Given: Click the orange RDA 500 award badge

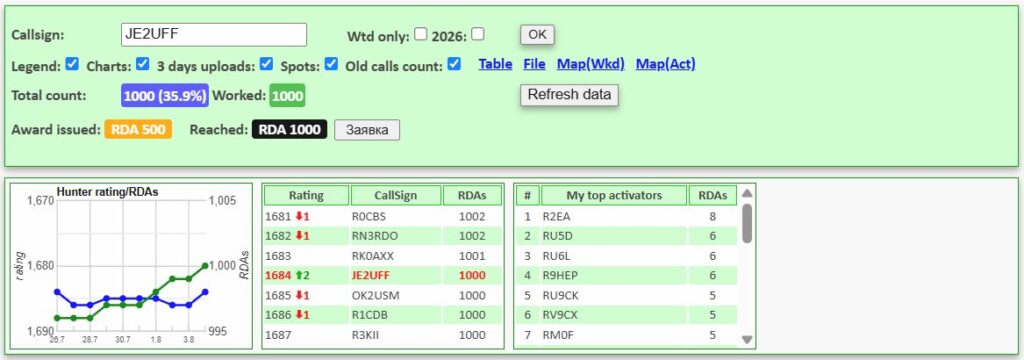Looking at the screenshot, I should (x=138, y=129).
